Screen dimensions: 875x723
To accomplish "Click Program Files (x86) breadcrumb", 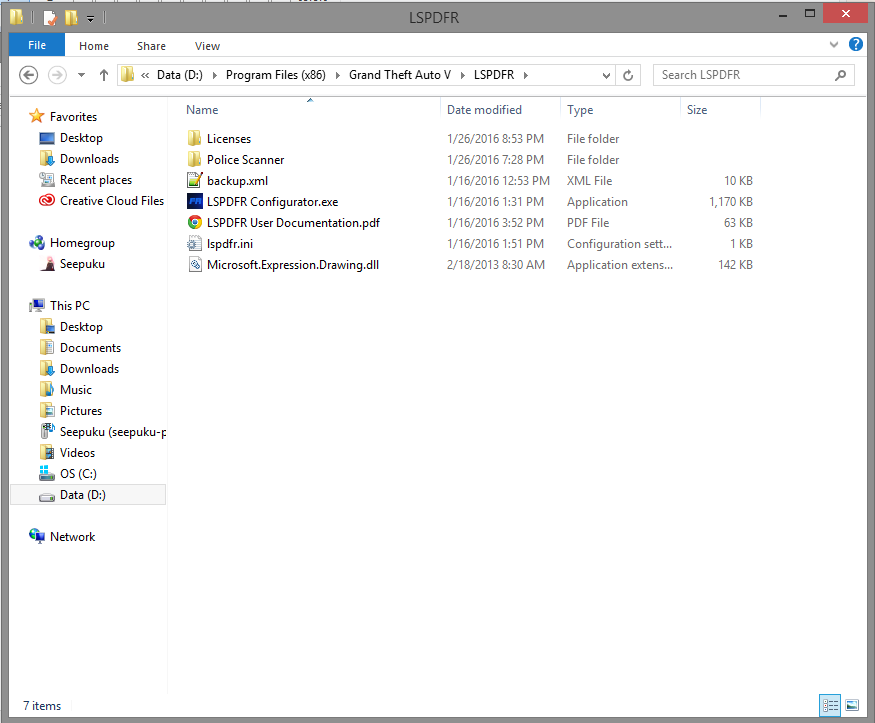I will (276, 75).
